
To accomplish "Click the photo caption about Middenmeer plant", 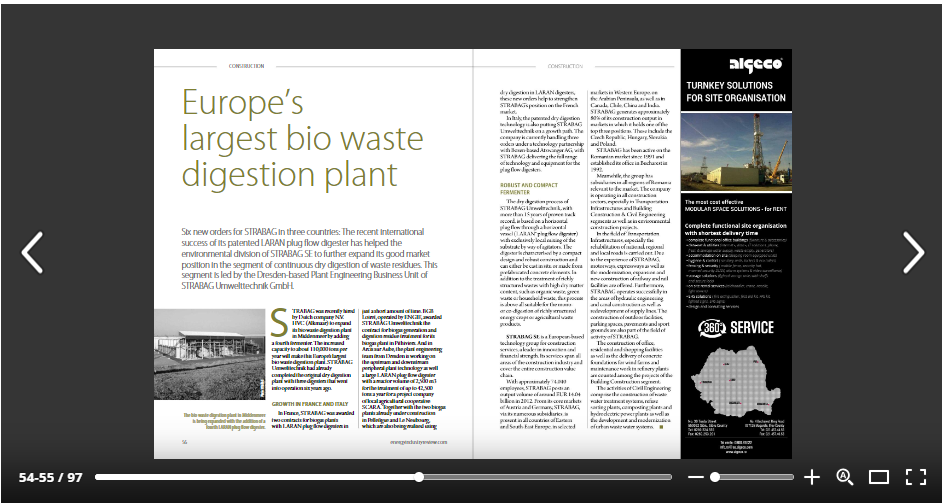I will point(225,421).
